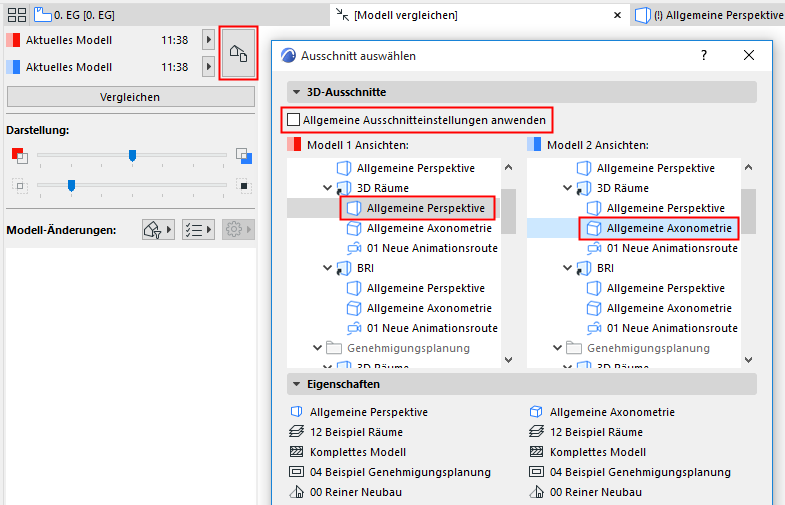Click the model color balance slider handle

tap(132, 156)
